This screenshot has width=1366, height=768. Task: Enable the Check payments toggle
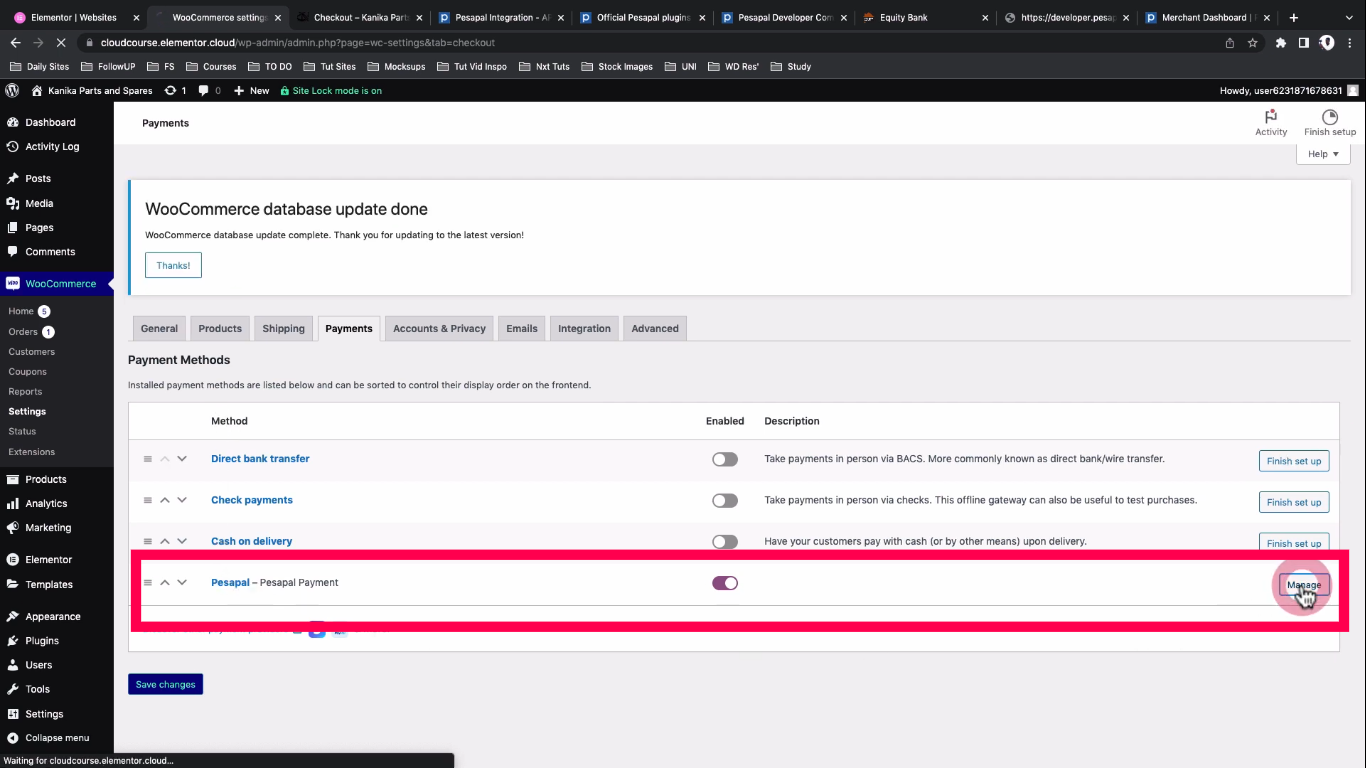pos(724,501)
